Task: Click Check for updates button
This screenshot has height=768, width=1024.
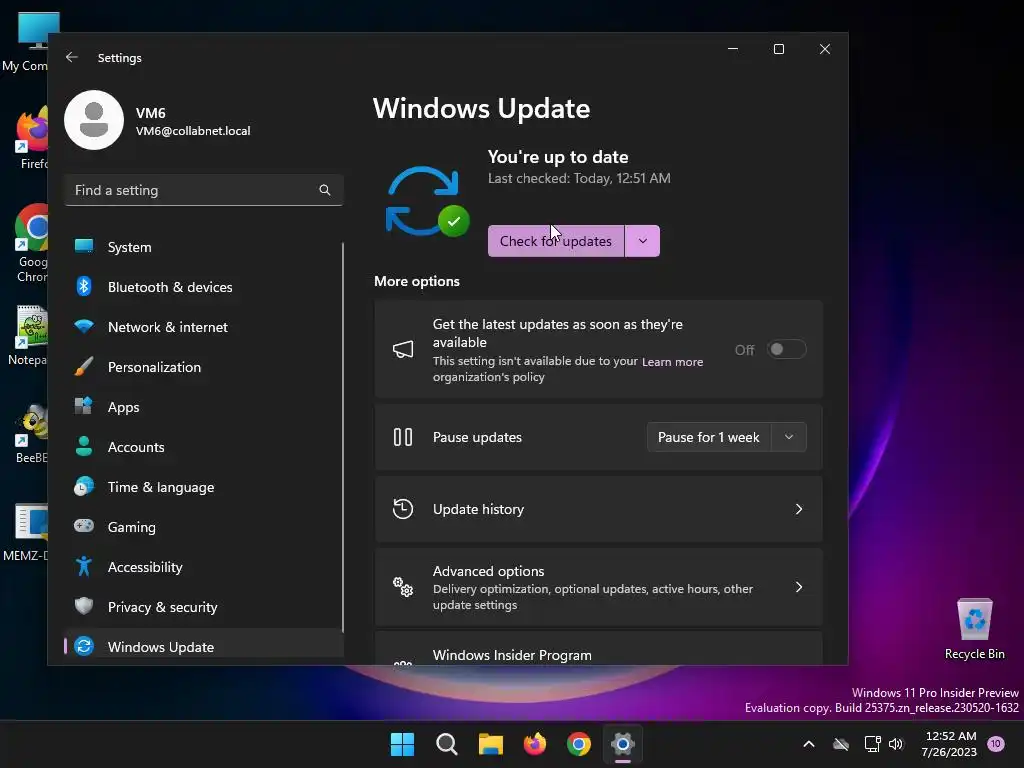Action: pos(556,241)
